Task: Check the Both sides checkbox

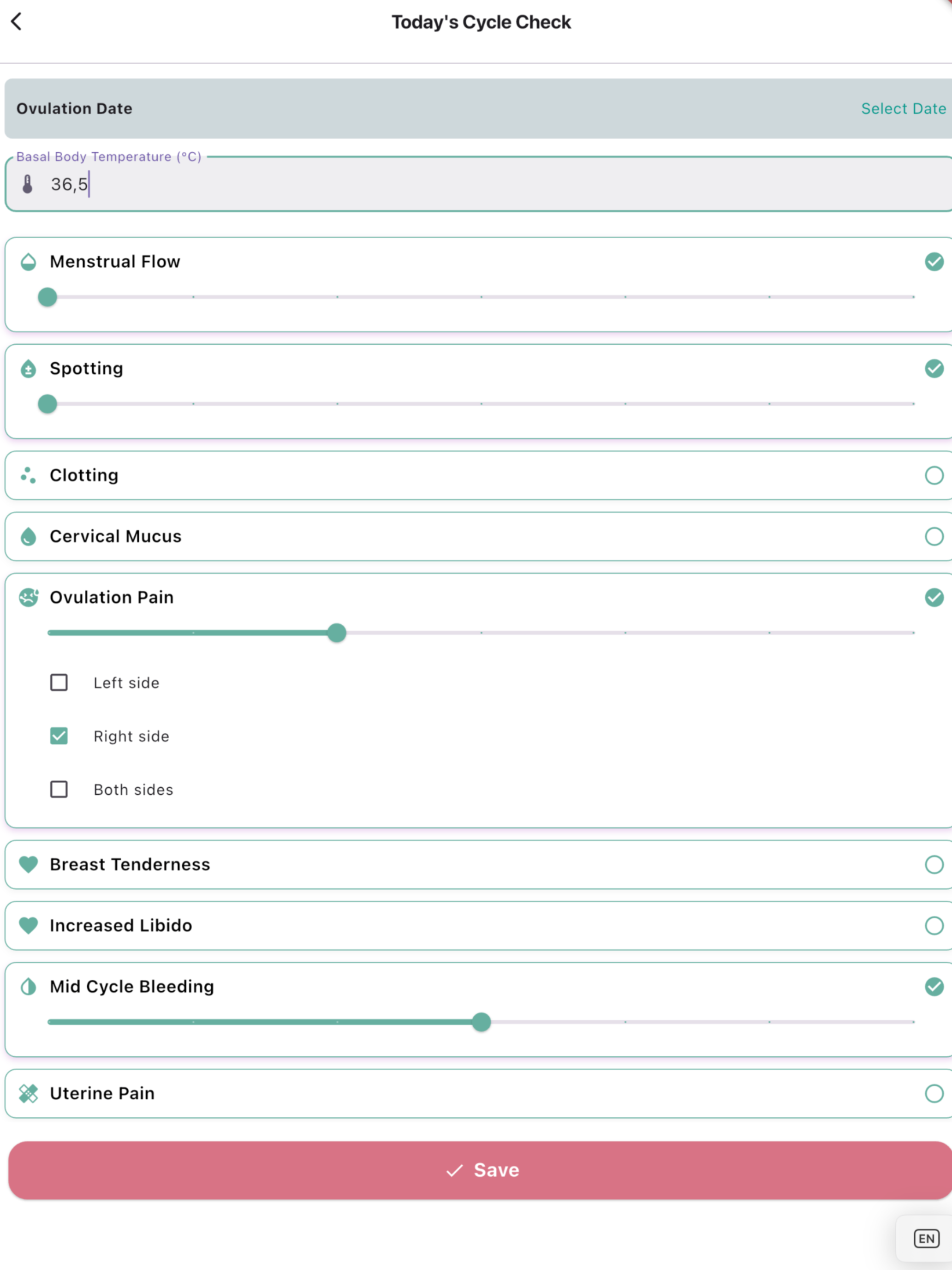Action: (x=59, y=790)
